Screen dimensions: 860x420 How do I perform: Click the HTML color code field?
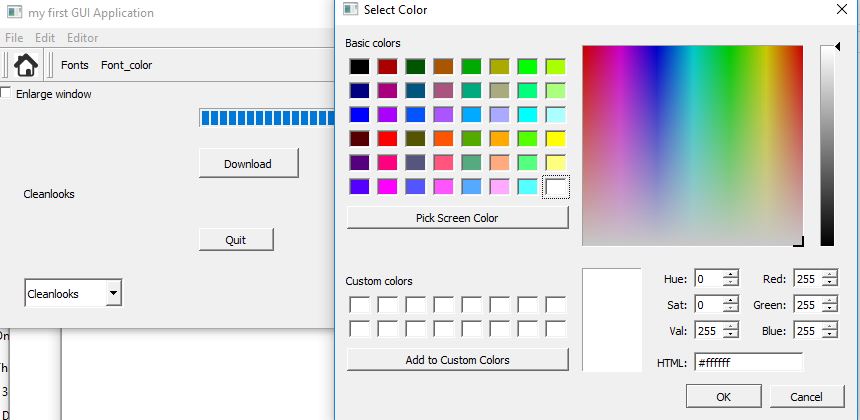click(749, 362)
